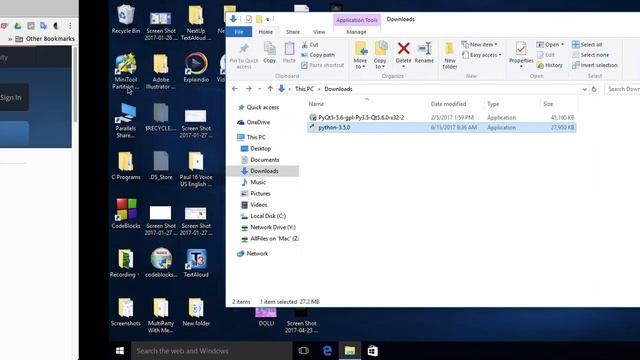Select Network Drive (Y:) in navigation pane
Screen dimensions: 640x360
(268, 227)
